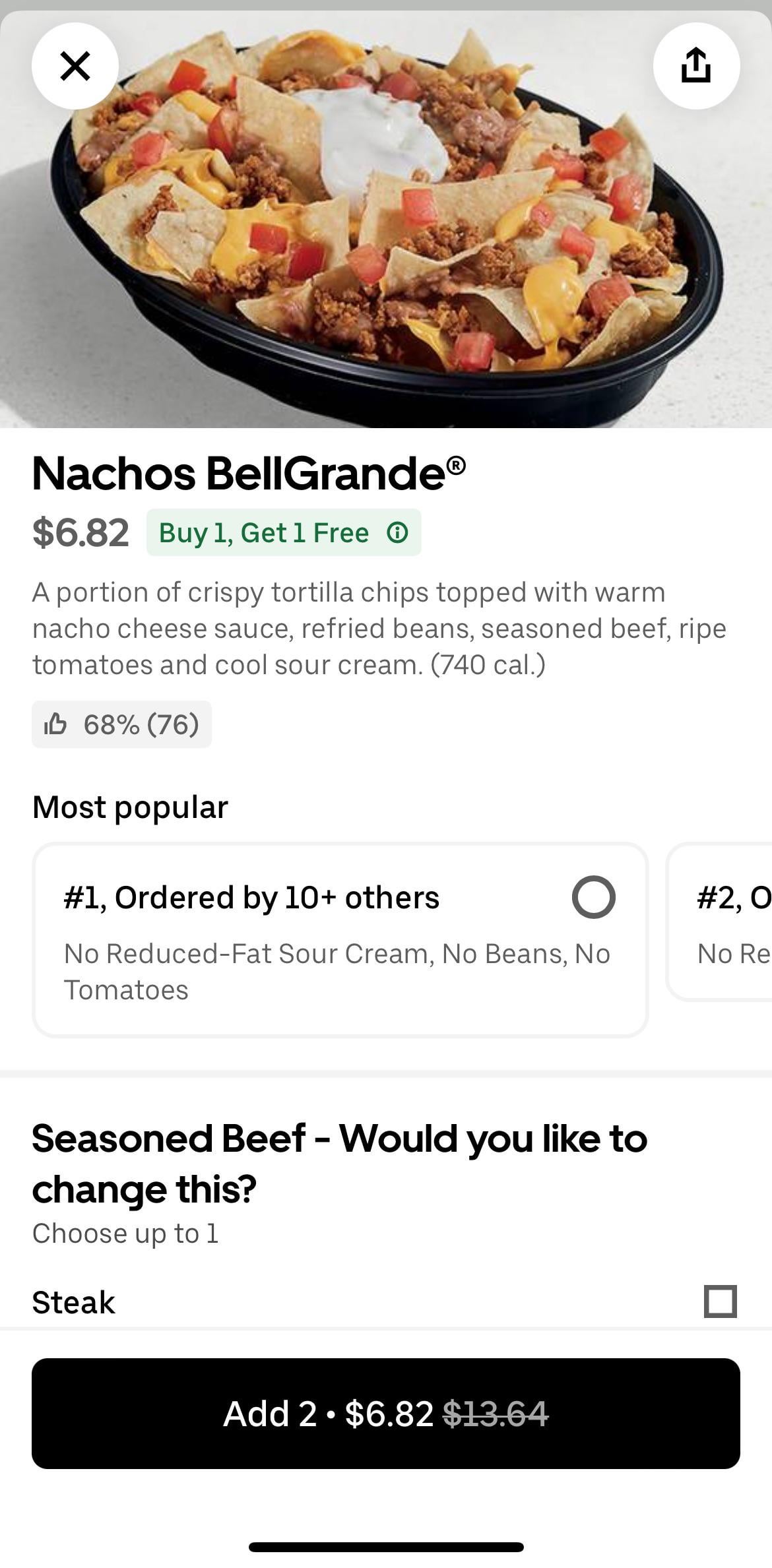Tap the home indicator bar
The width and height of the screenshot is (772, 1568).
pos(386,1547)
